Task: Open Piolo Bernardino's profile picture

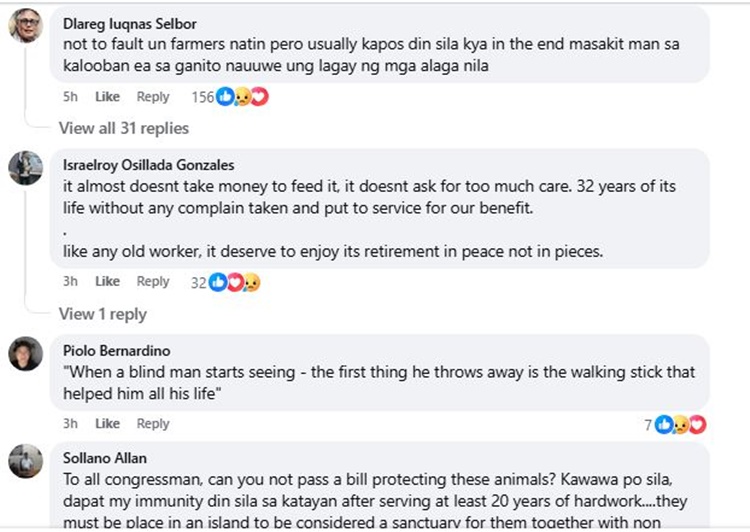Action: pos(25,353)
